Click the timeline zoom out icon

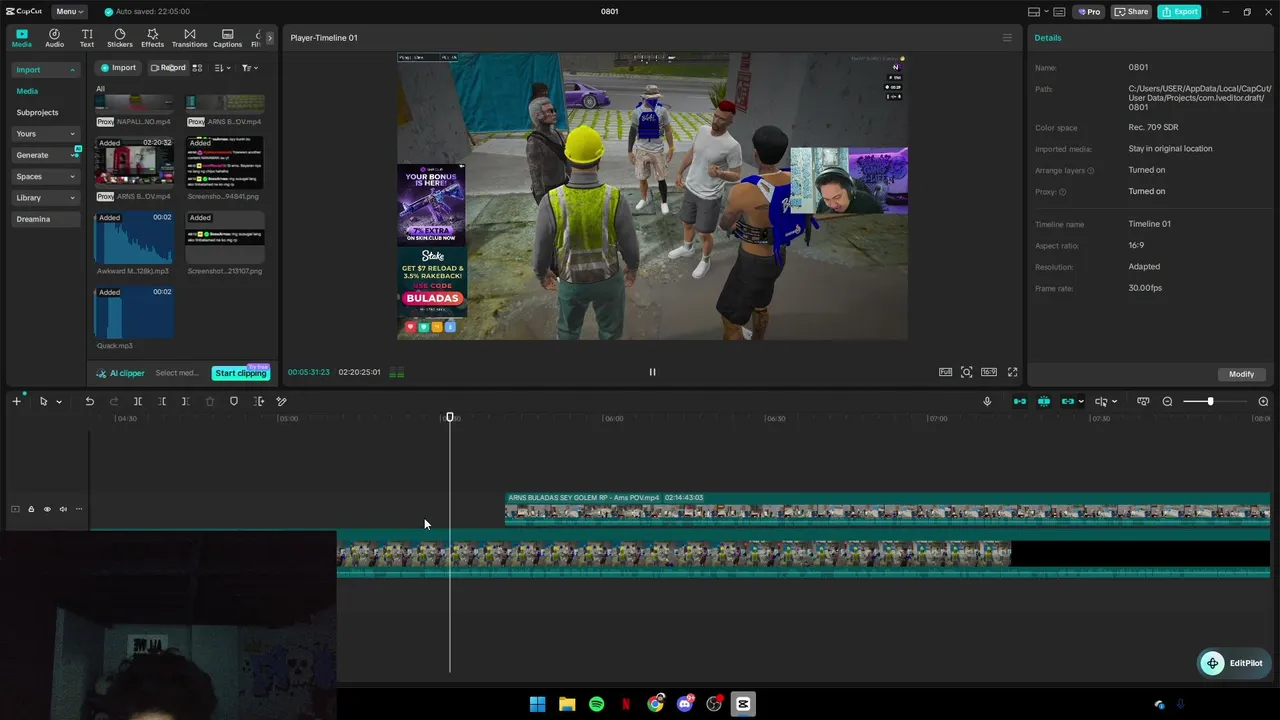[x=1167, y=401]
